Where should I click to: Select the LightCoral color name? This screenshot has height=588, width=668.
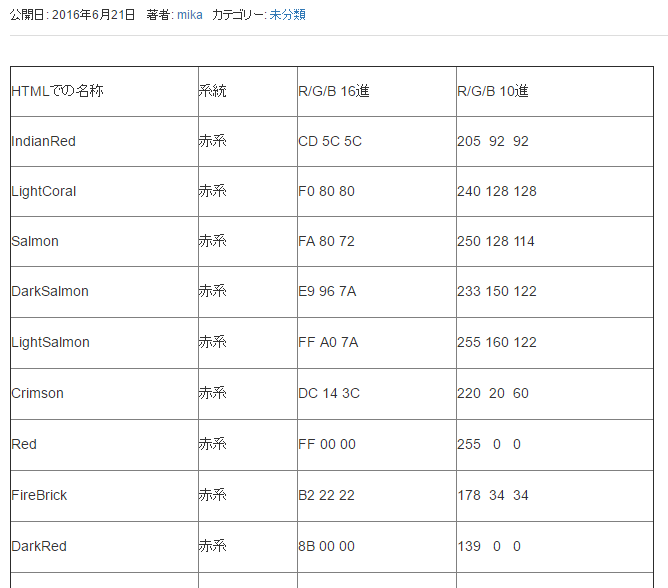[43, 191]
